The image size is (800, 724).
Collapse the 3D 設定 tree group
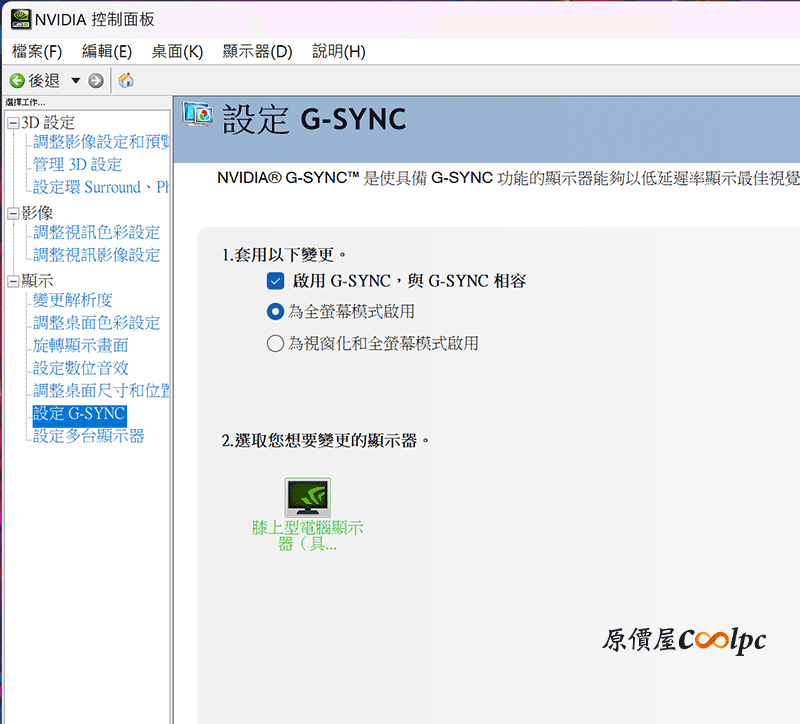[13, 123]
